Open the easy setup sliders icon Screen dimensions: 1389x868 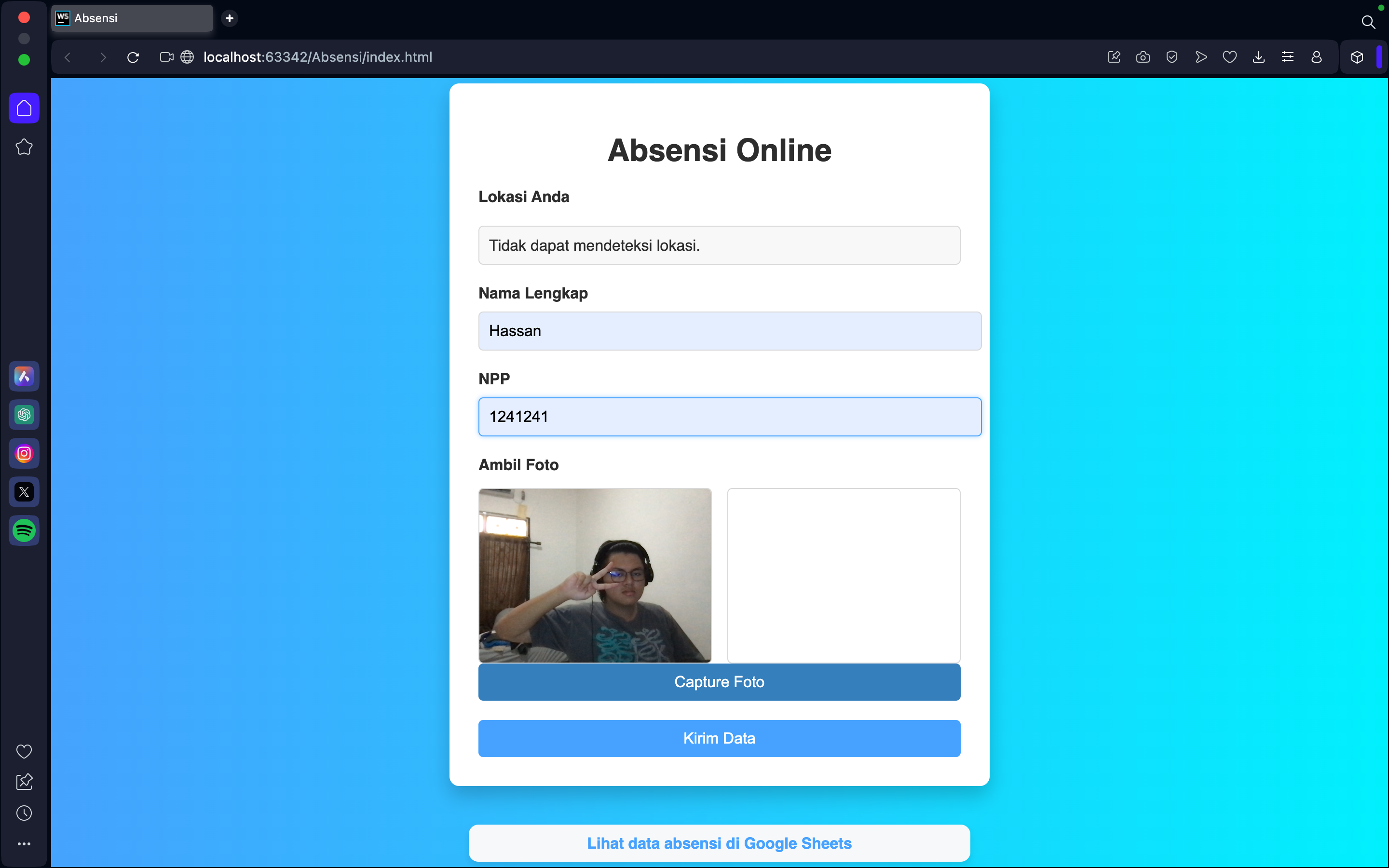click(1287, 57)
